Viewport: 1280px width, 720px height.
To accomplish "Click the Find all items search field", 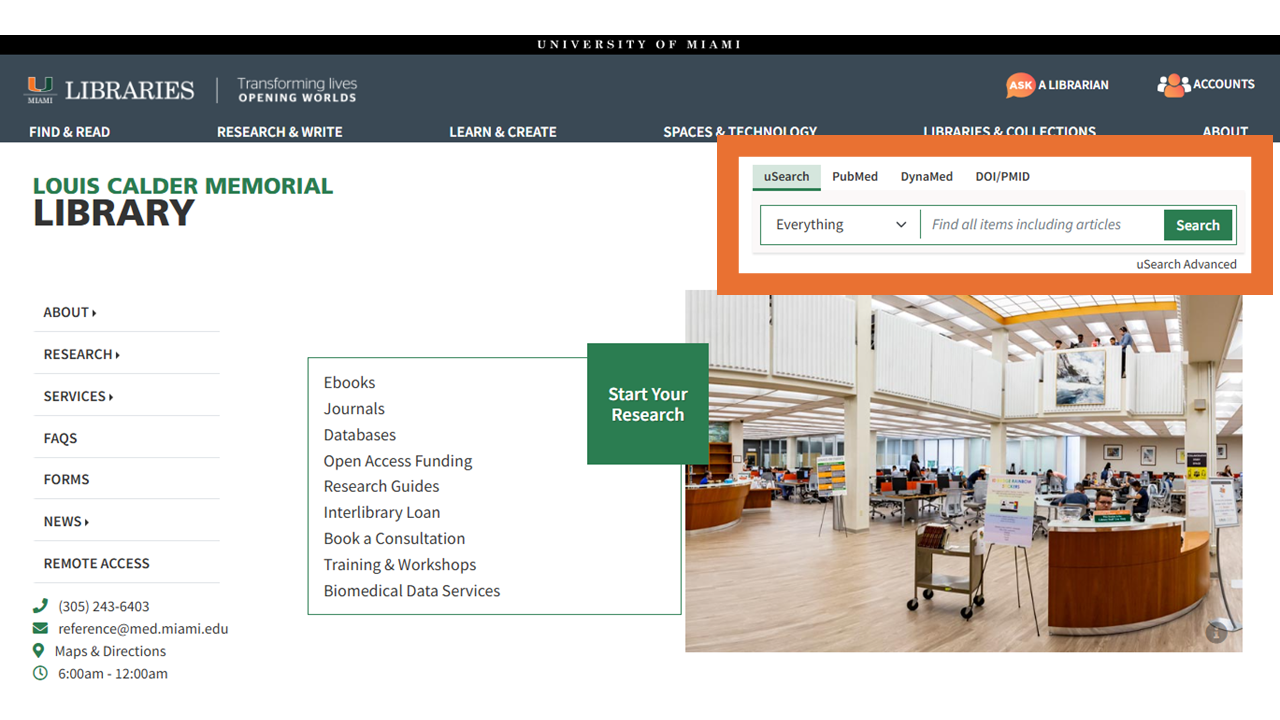I will click(1040, 225).
